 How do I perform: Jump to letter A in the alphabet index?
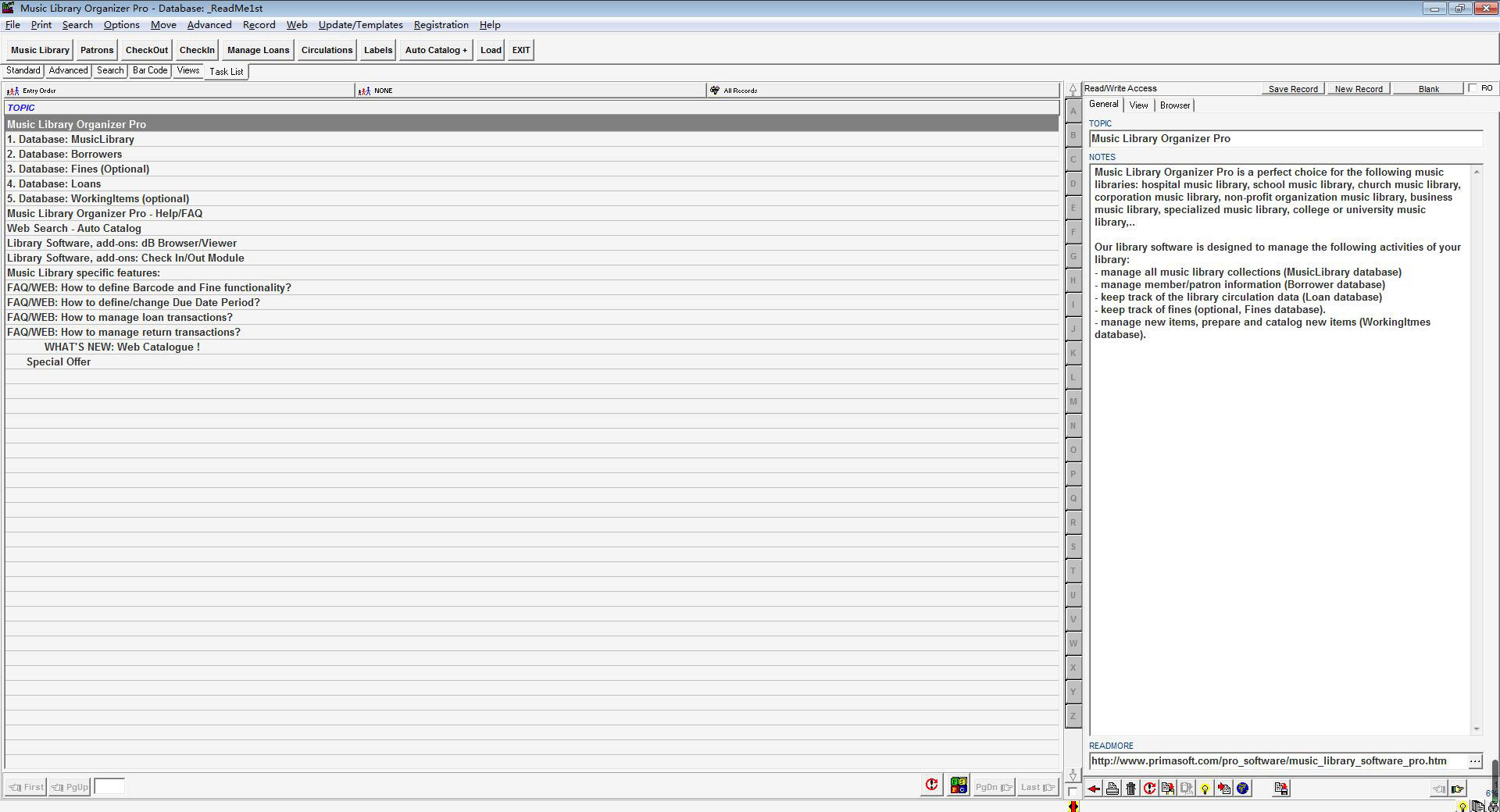click(x=1073, y=111)
